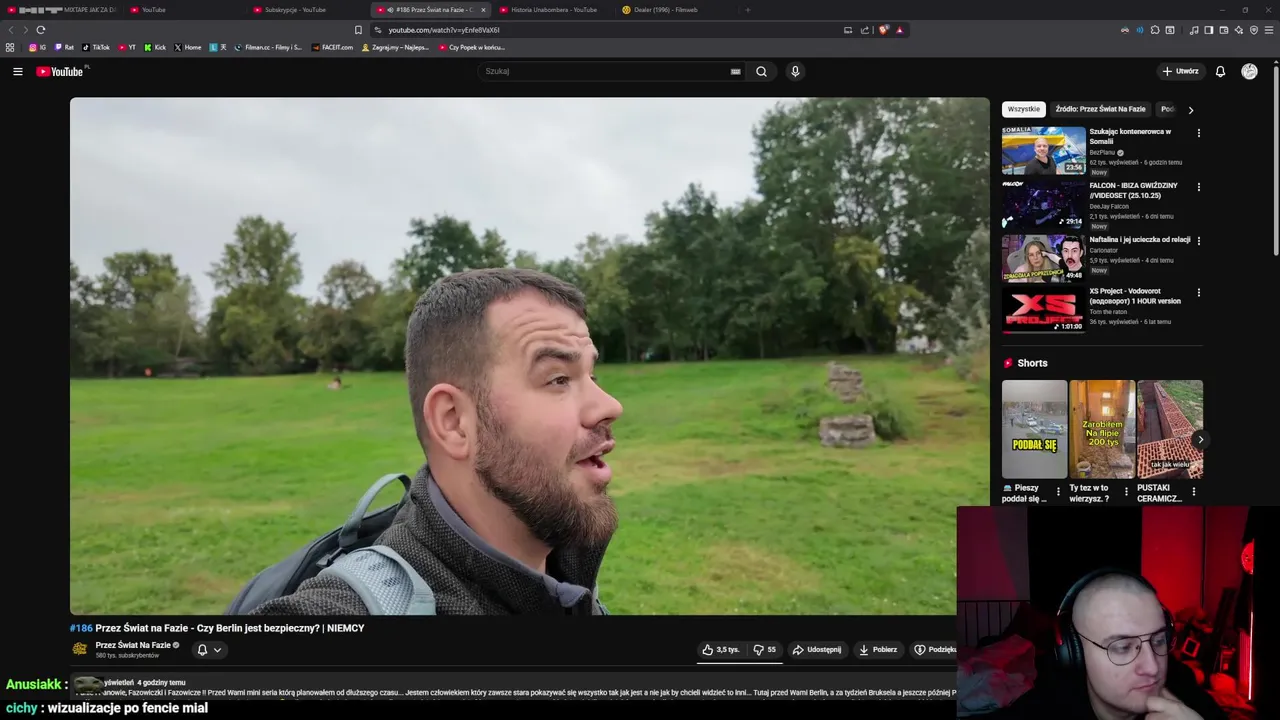Viewport: 1280px width, 720px height.
Task: Open the apps grid in bookmarks bar
Action: pyautogui.click(x=10, y=47)
